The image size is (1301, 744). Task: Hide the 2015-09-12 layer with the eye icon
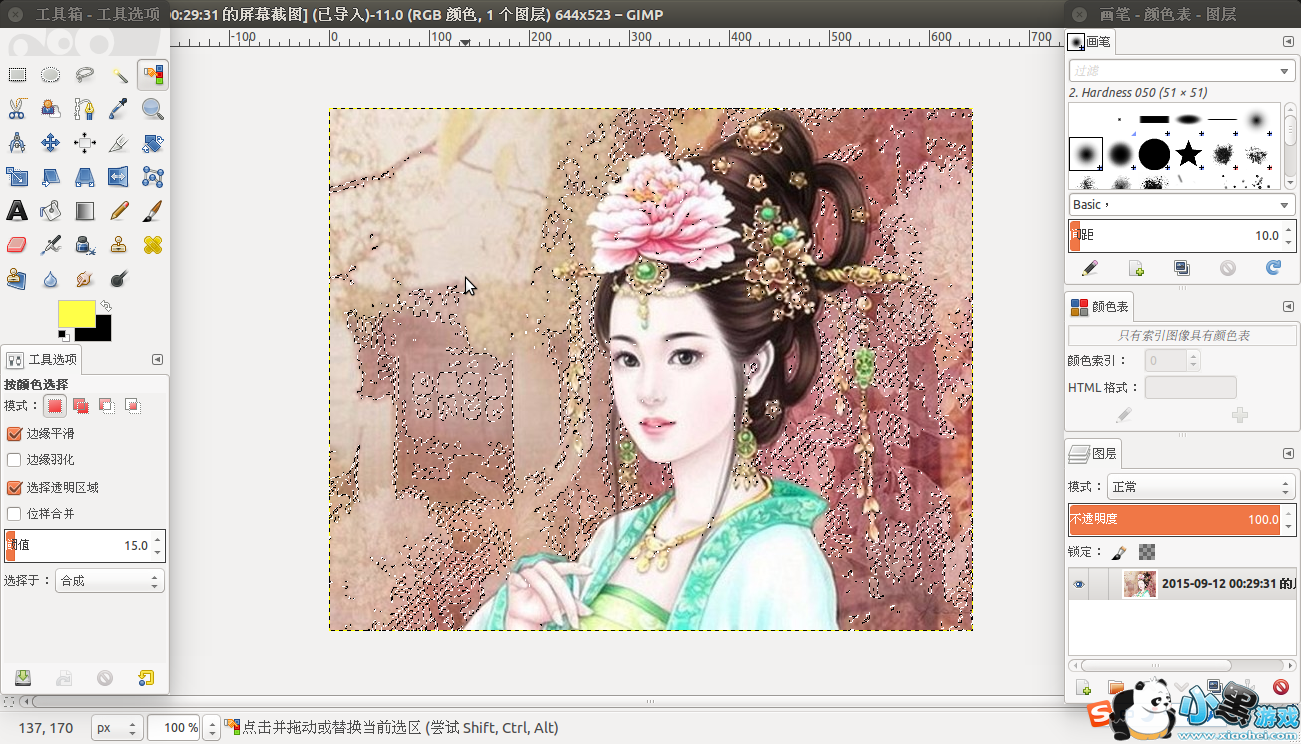pos(1078,584)
